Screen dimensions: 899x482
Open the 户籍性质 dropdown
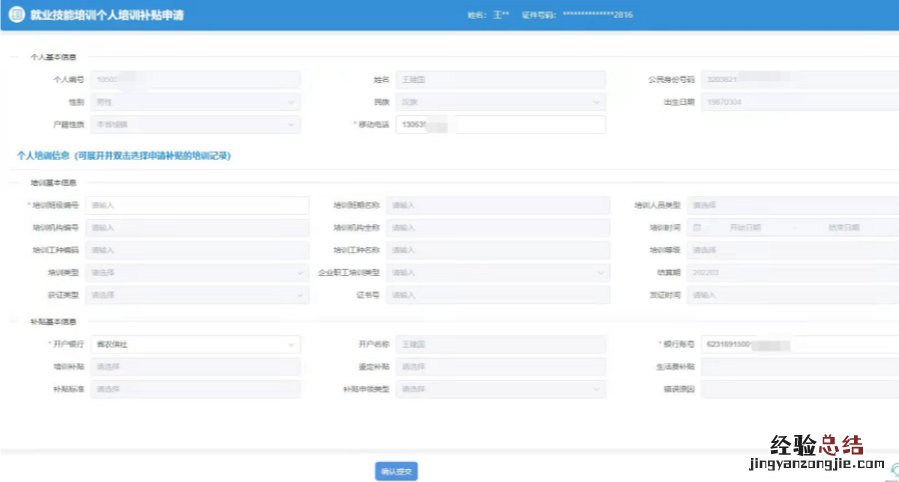pos(195,125)
